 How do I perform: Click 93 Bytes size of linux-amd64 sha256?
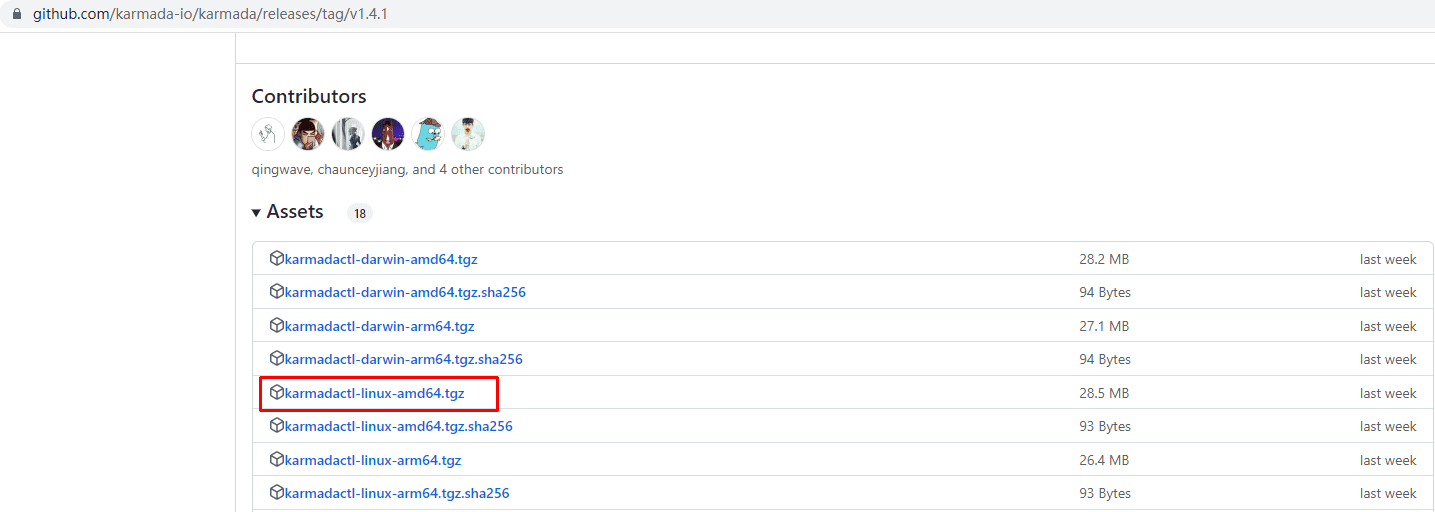(x=1105, y=426)
